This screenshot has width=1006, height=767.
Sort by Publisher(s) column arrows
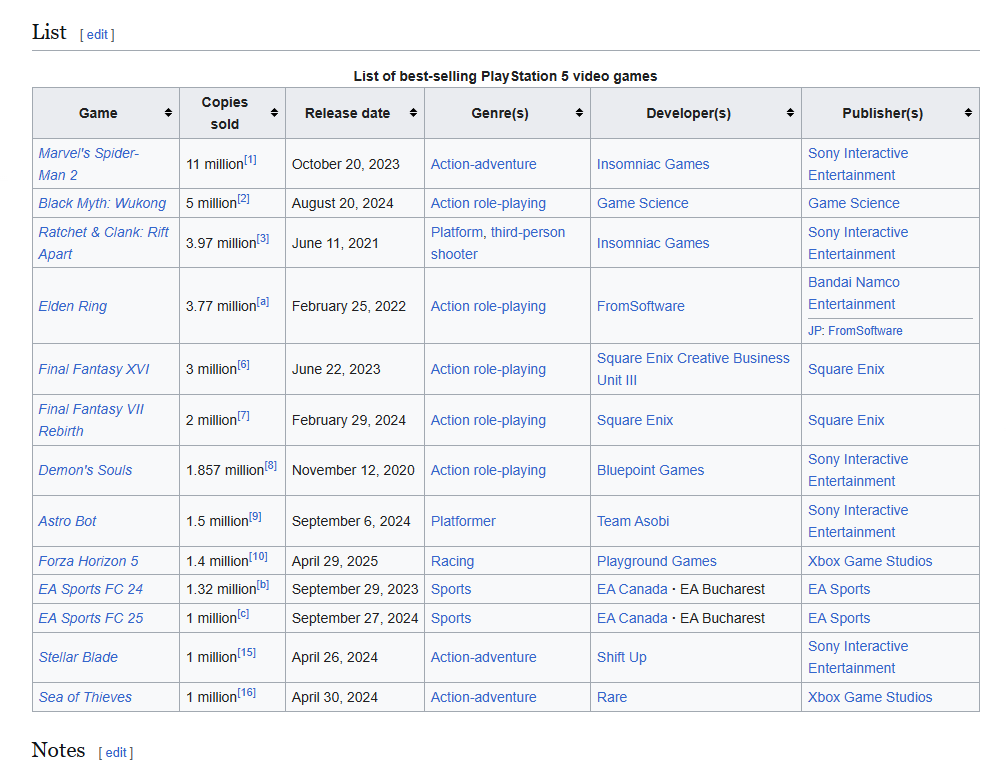pos(968,113)
